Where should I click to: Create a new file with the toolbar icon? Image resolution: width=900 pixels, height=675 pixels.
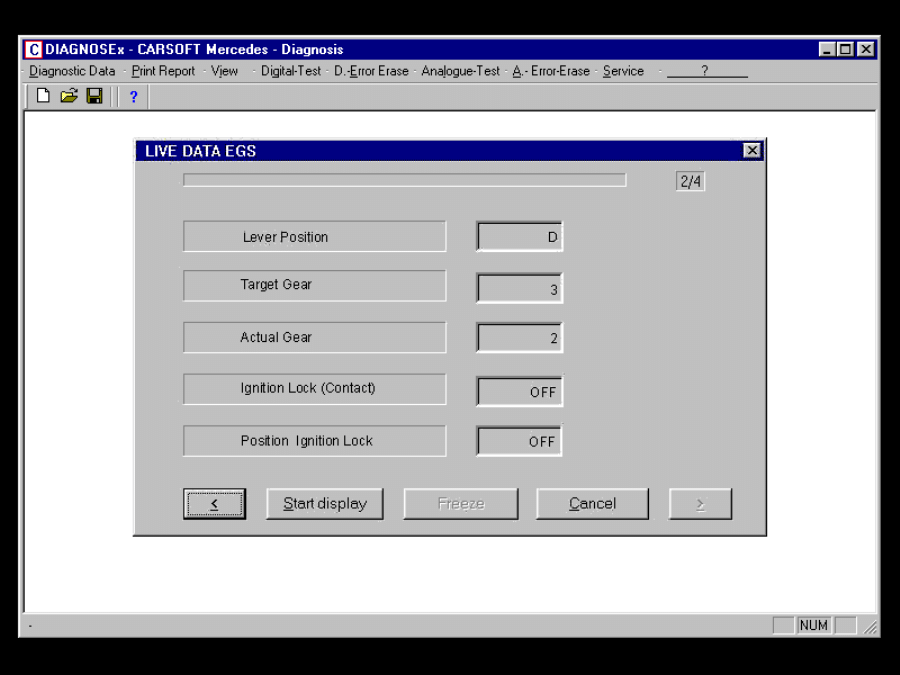point(41,96)
